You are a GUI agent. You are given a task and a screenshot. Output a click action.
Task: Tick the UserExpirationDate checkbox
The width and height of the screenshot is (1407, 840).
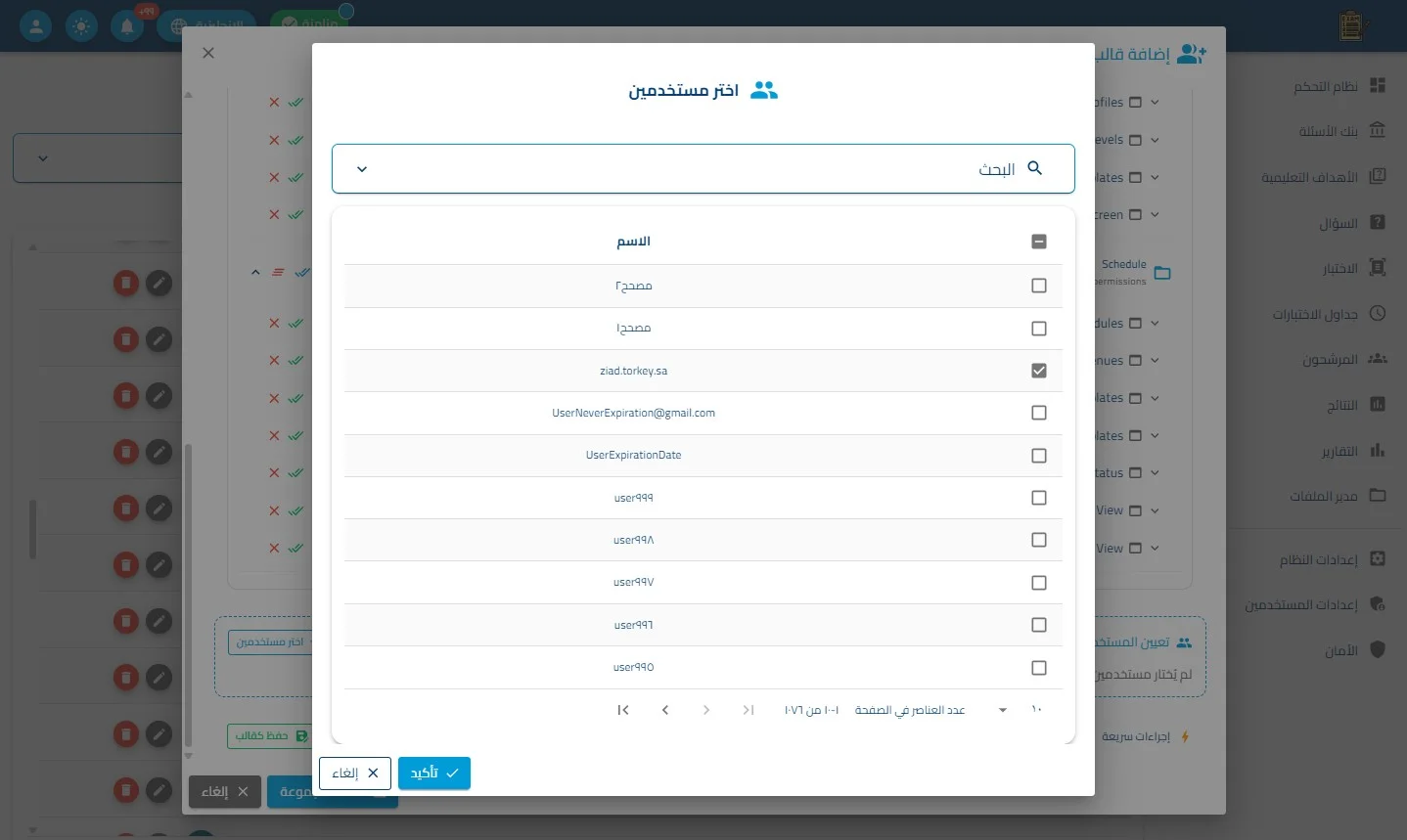1039,456
